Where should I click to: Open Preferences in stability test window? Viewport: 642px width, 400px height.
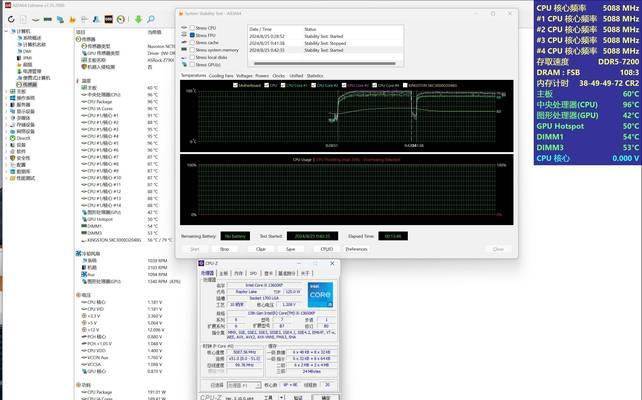click(x=356, y=249)
